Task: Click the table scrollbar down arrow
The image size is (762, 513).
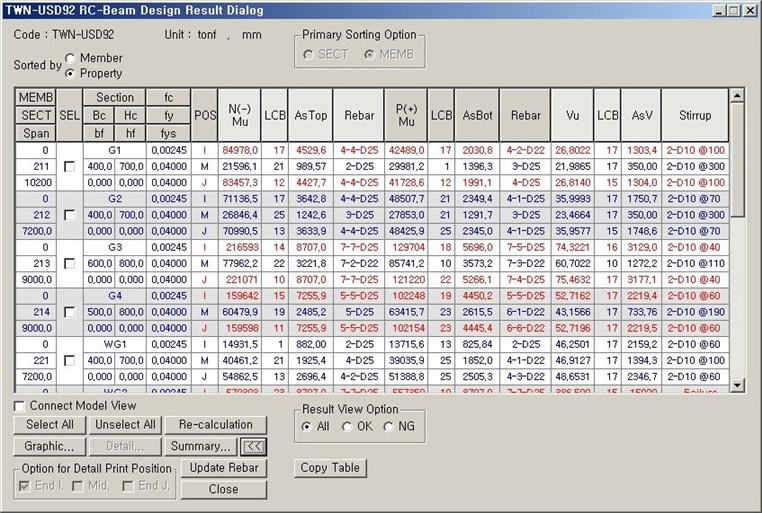Action: pyautogui.click(x=738, y=385)
